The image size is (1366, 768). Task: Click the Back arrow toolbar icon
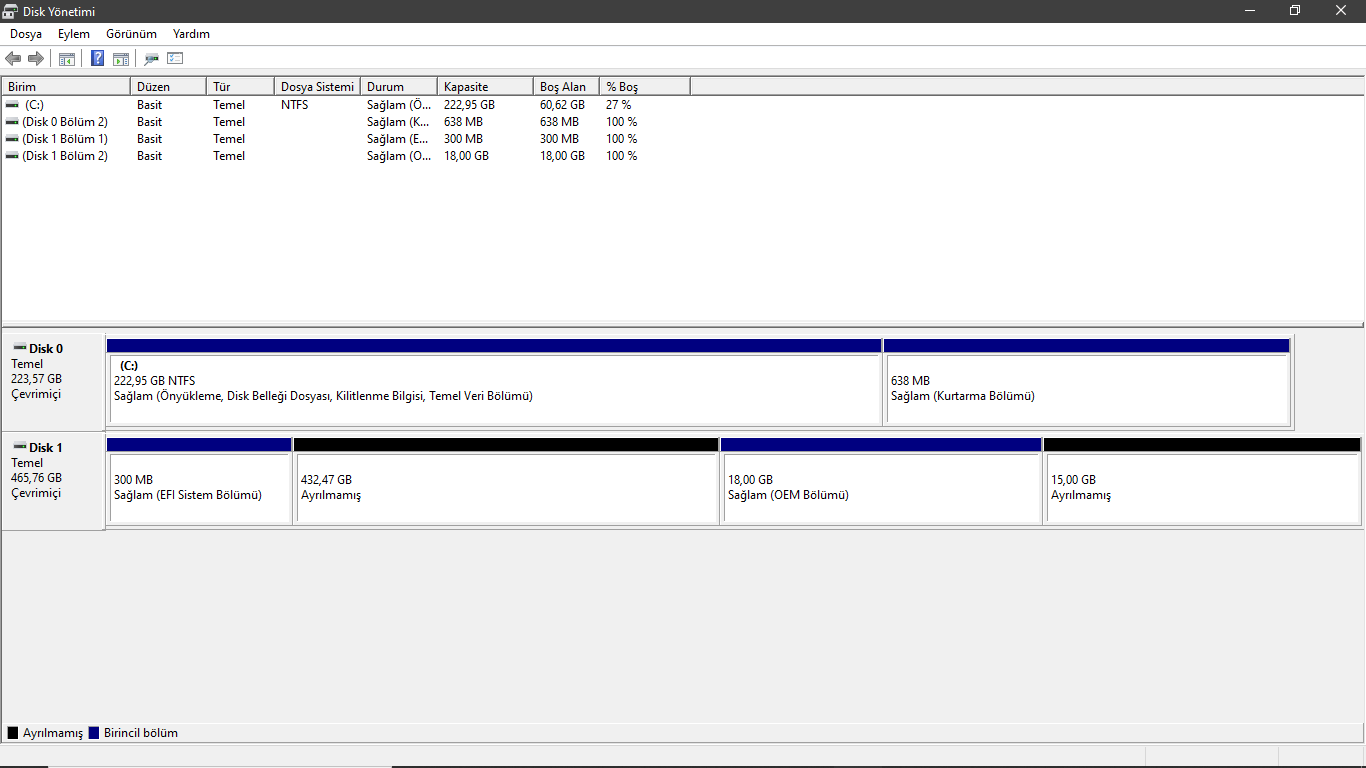(x=13, y=59)
